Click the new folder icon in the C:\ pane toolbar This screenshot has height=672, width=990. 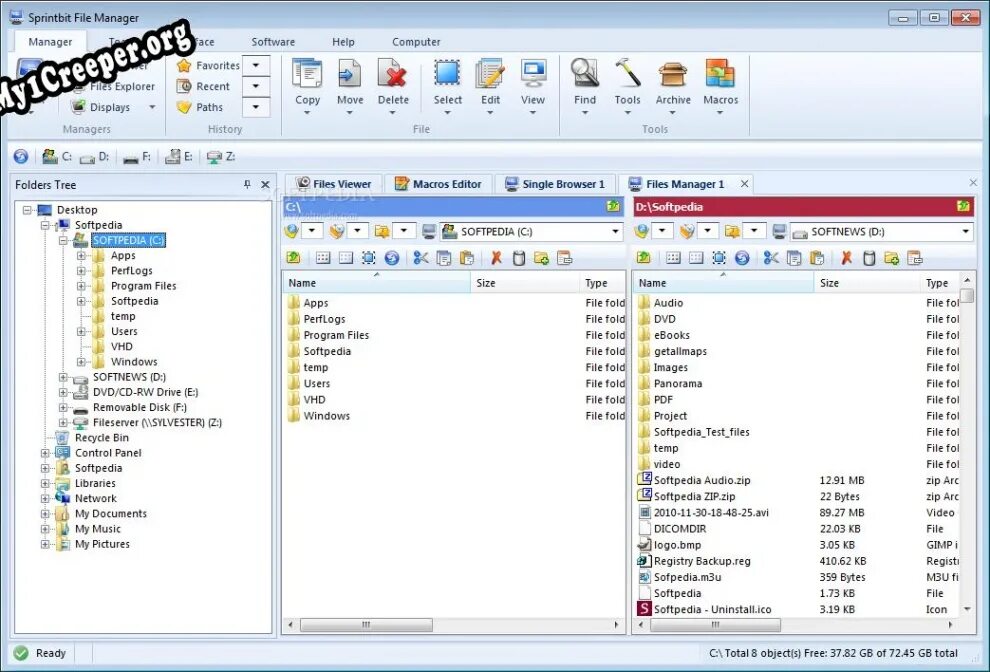541,257
